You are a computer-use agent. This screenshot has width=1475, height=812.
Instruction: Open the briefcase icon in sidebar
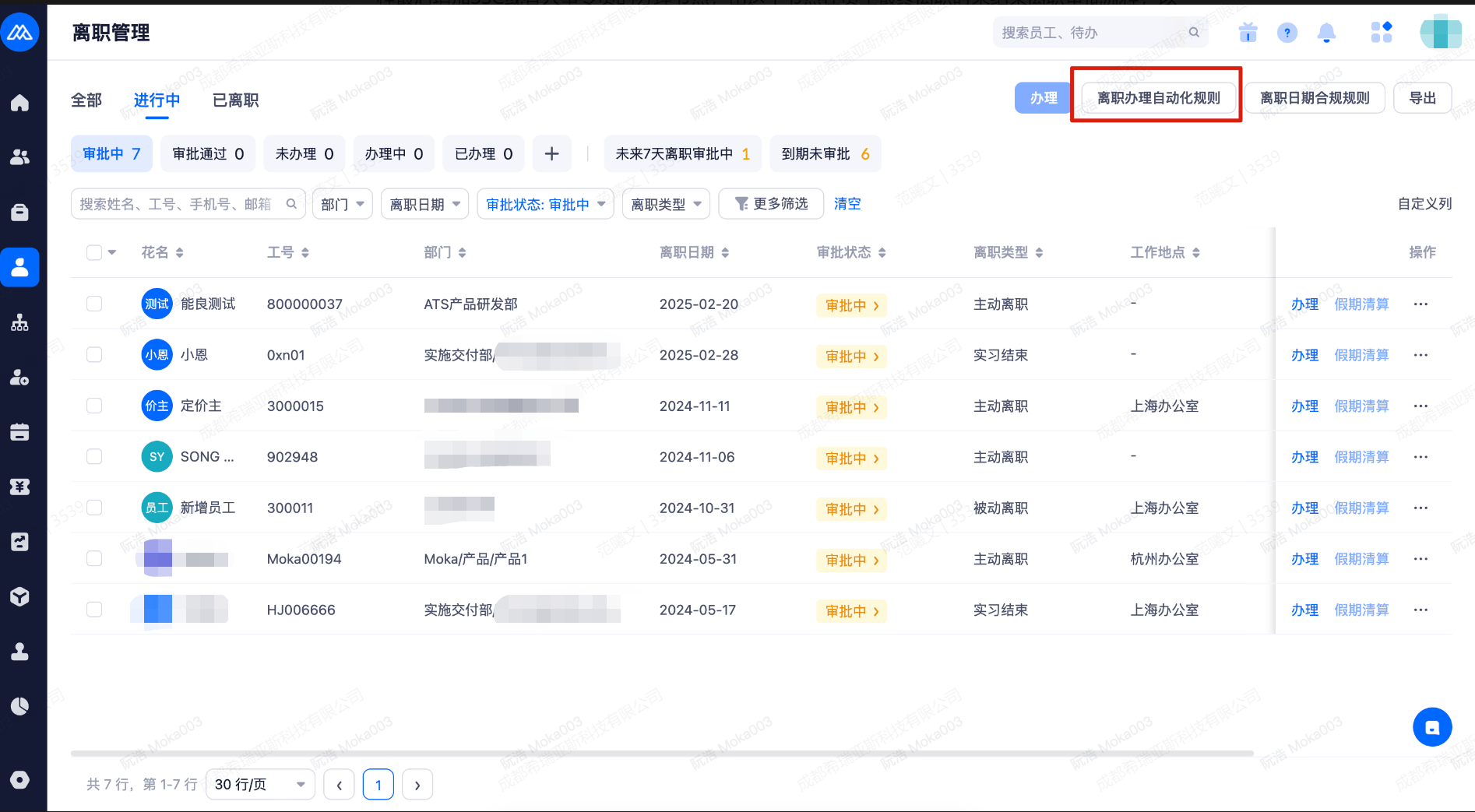[19, 212]
